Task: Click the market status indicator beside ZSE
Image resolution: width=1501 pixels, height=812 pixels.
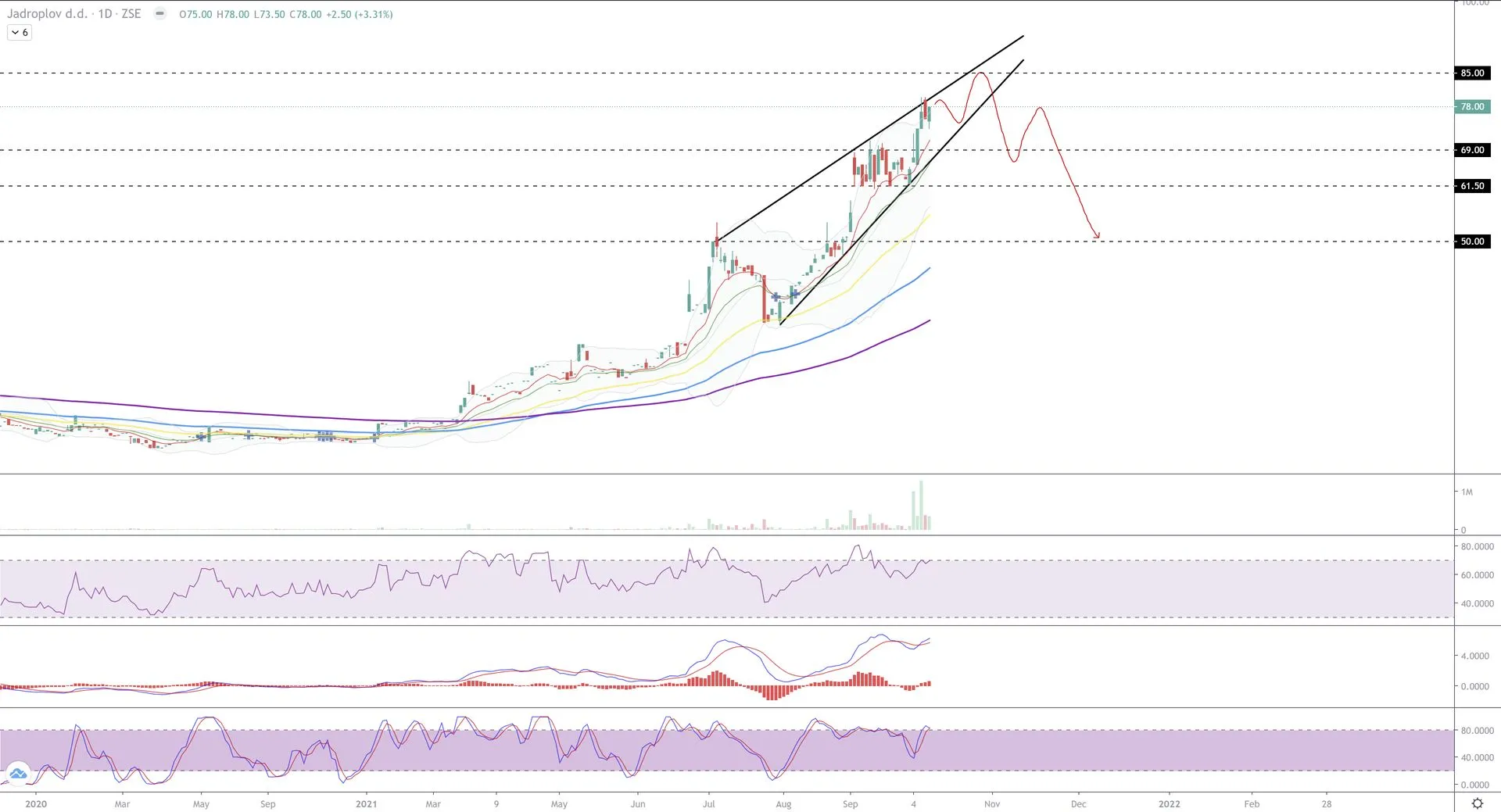Action: coord(160,14)
